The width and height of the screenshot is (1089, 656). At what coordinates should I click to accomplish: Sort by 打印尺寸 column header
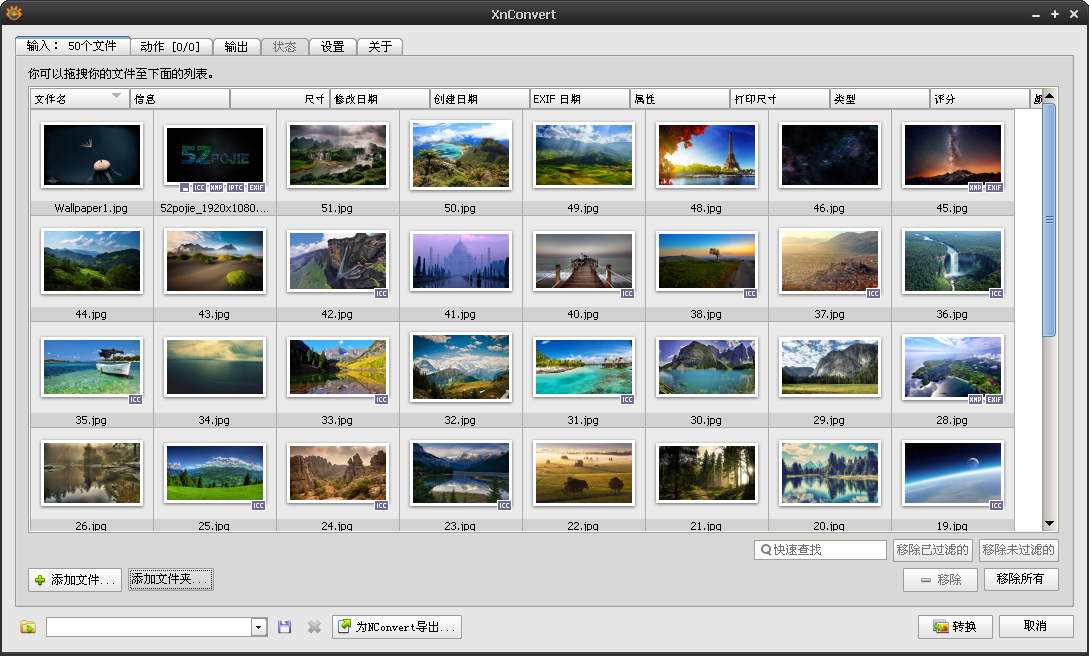click(x=780, y=99)
